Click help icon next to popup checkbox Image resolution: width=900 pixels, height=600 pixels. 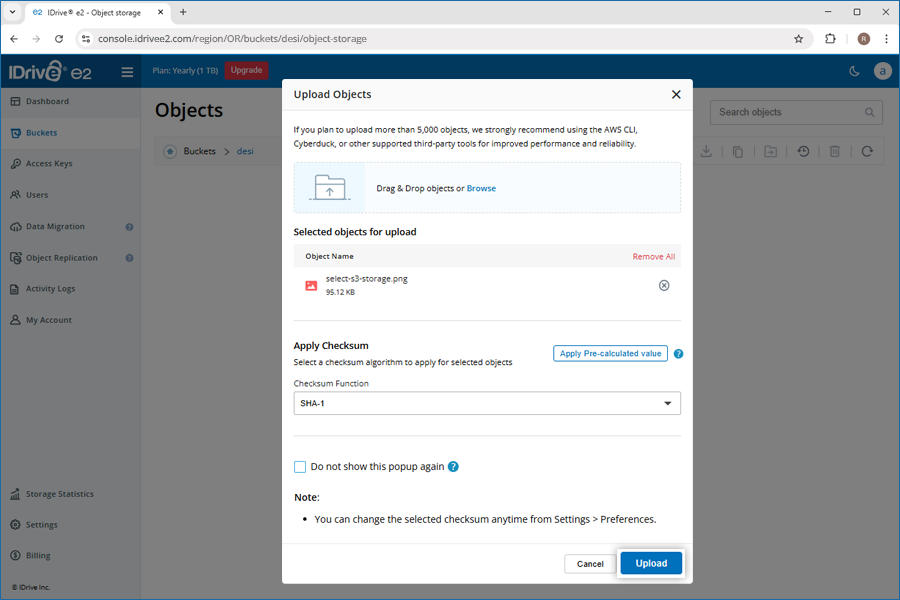[x=453, y=467]
